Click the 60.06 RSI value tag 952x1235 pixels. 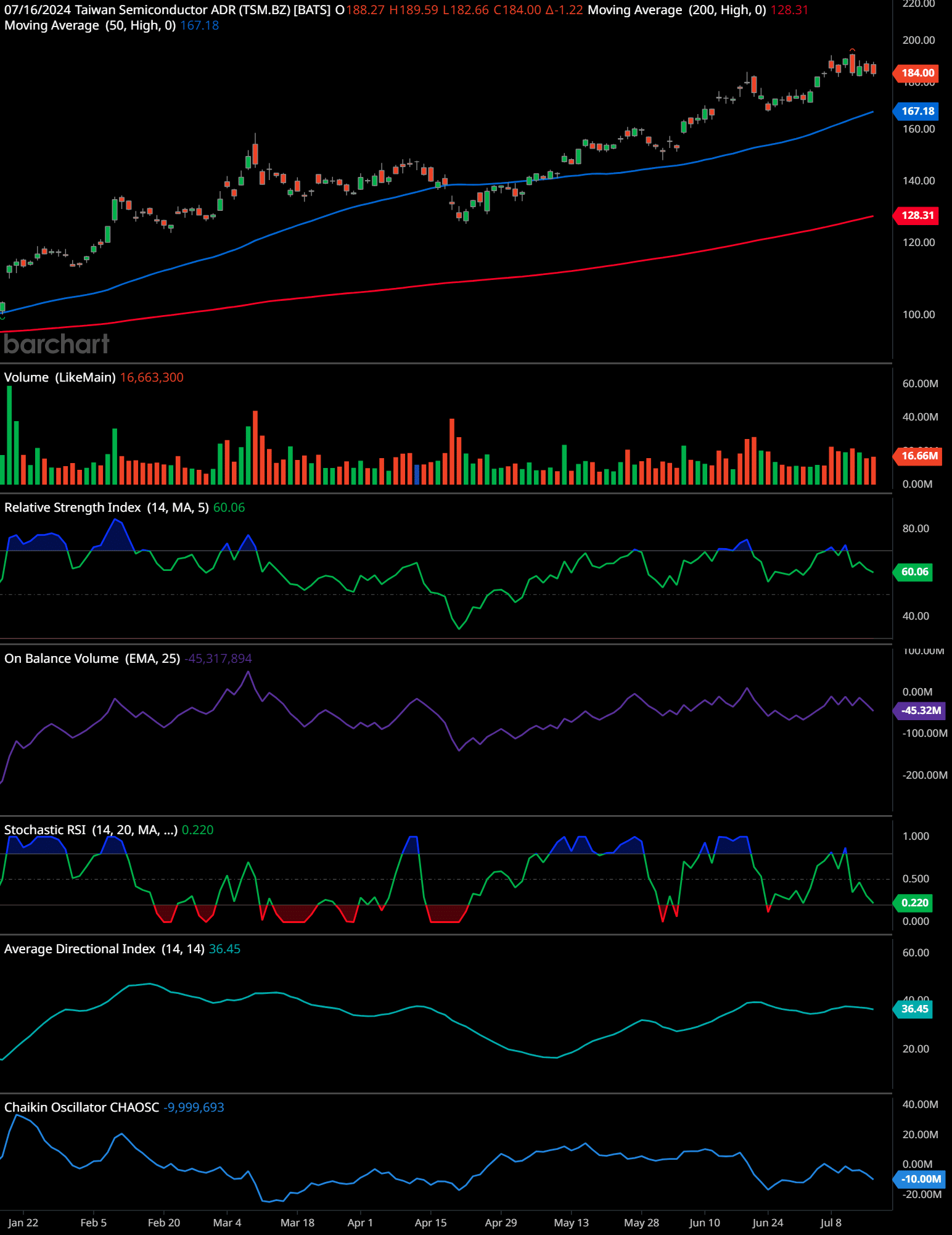pos(914,572)
